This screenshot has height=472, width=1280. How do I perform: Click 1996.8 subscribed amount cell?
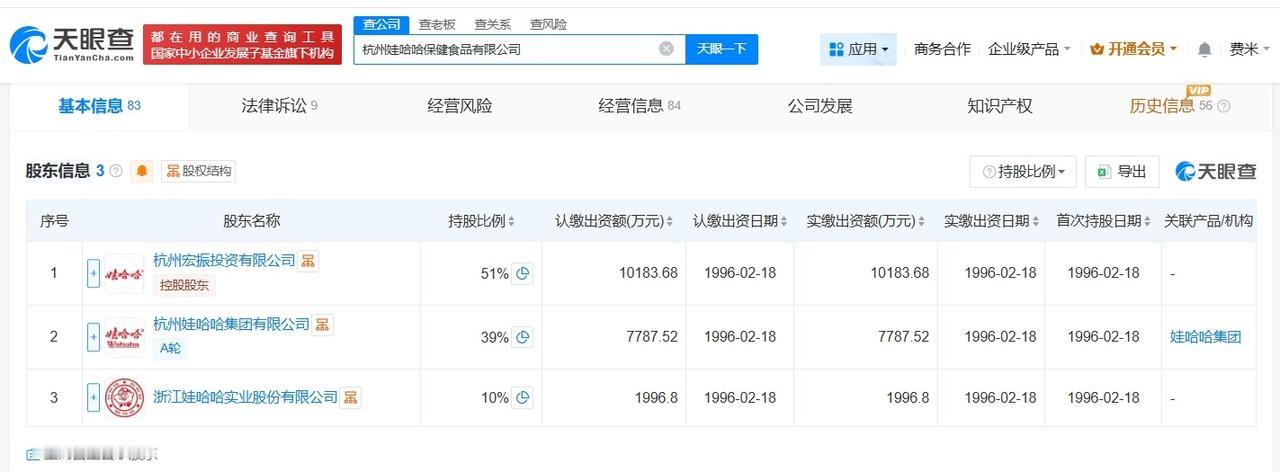[656, 398]
